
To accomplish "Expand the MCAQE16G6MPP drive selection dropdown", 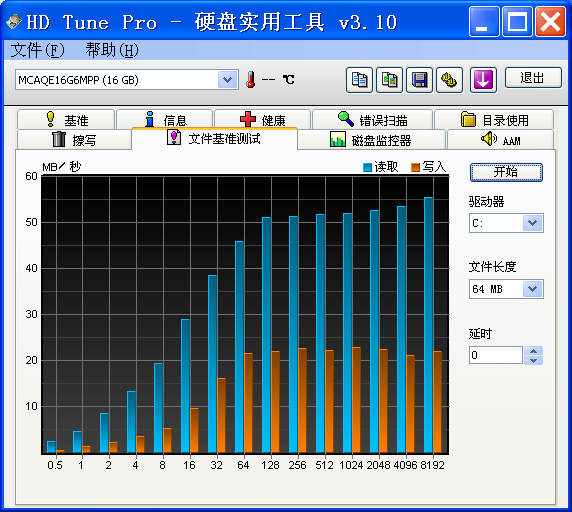I will [x=227, y=79].
